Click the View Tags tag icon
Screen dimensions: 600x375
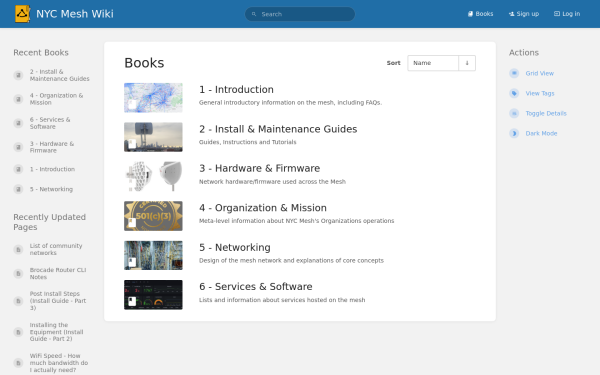pyautogui.click(x=514, y=93)
